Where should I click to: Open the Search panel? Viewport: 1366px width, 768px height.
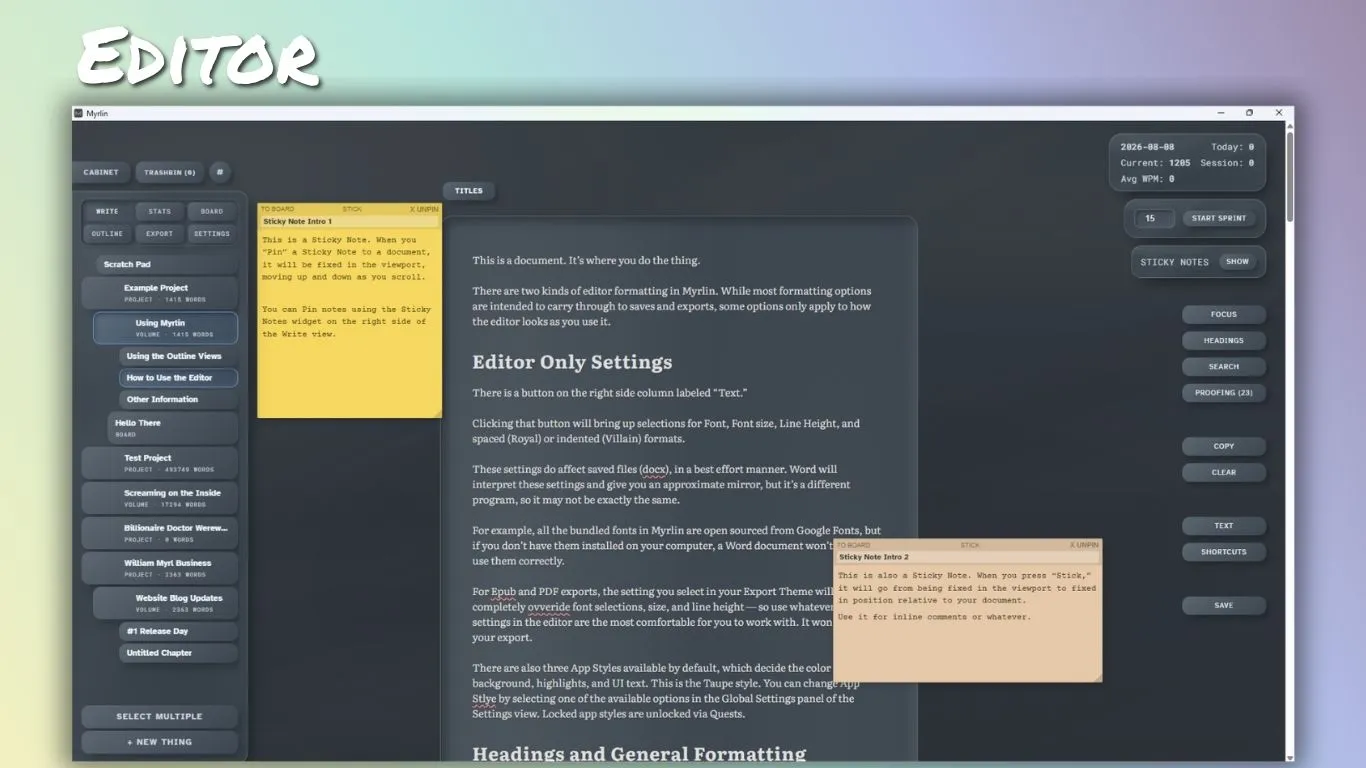pos(1224,366)
